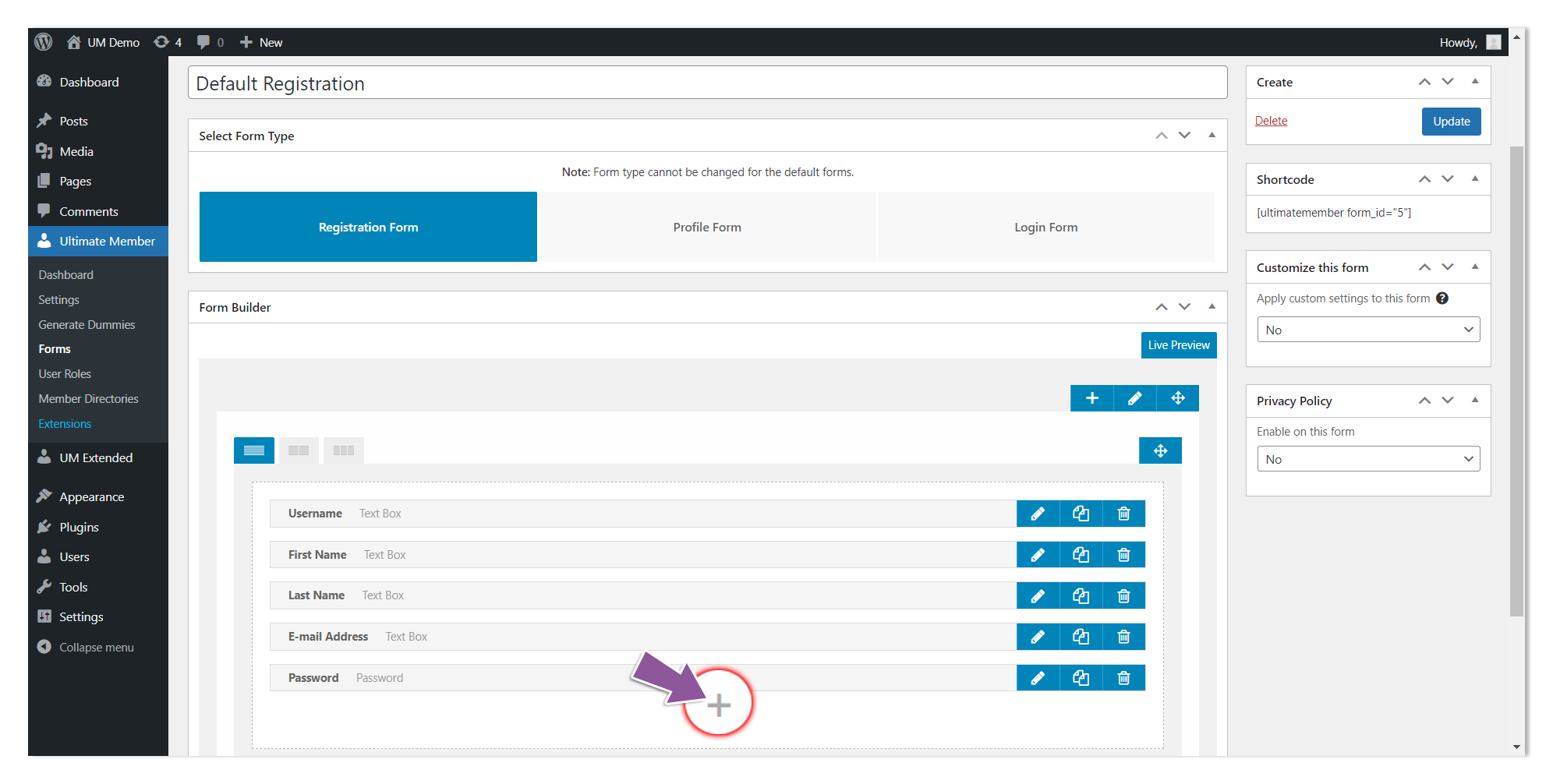Open the User Roles submenu item

[65, 374]
